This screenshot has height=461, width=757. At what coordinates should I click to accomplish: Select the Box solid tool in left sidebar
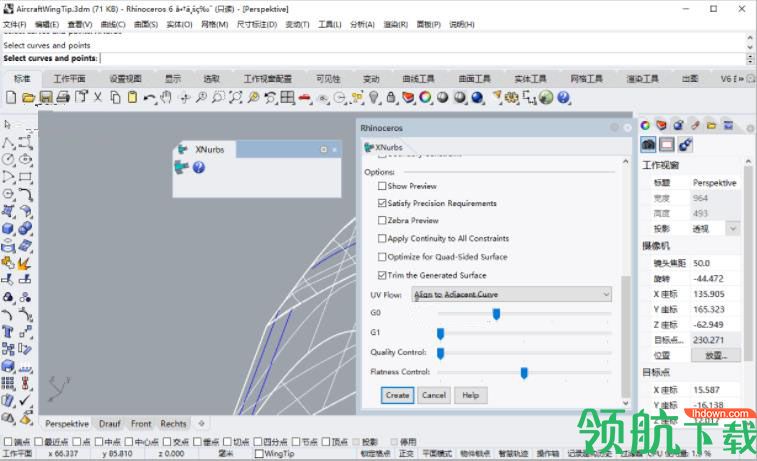click(x=8, y=228)
